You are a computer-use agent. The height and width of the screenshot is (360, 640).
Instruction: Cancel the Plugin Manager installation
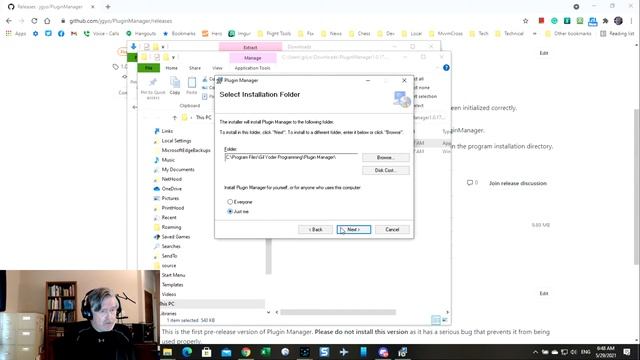tap(392, 229)
